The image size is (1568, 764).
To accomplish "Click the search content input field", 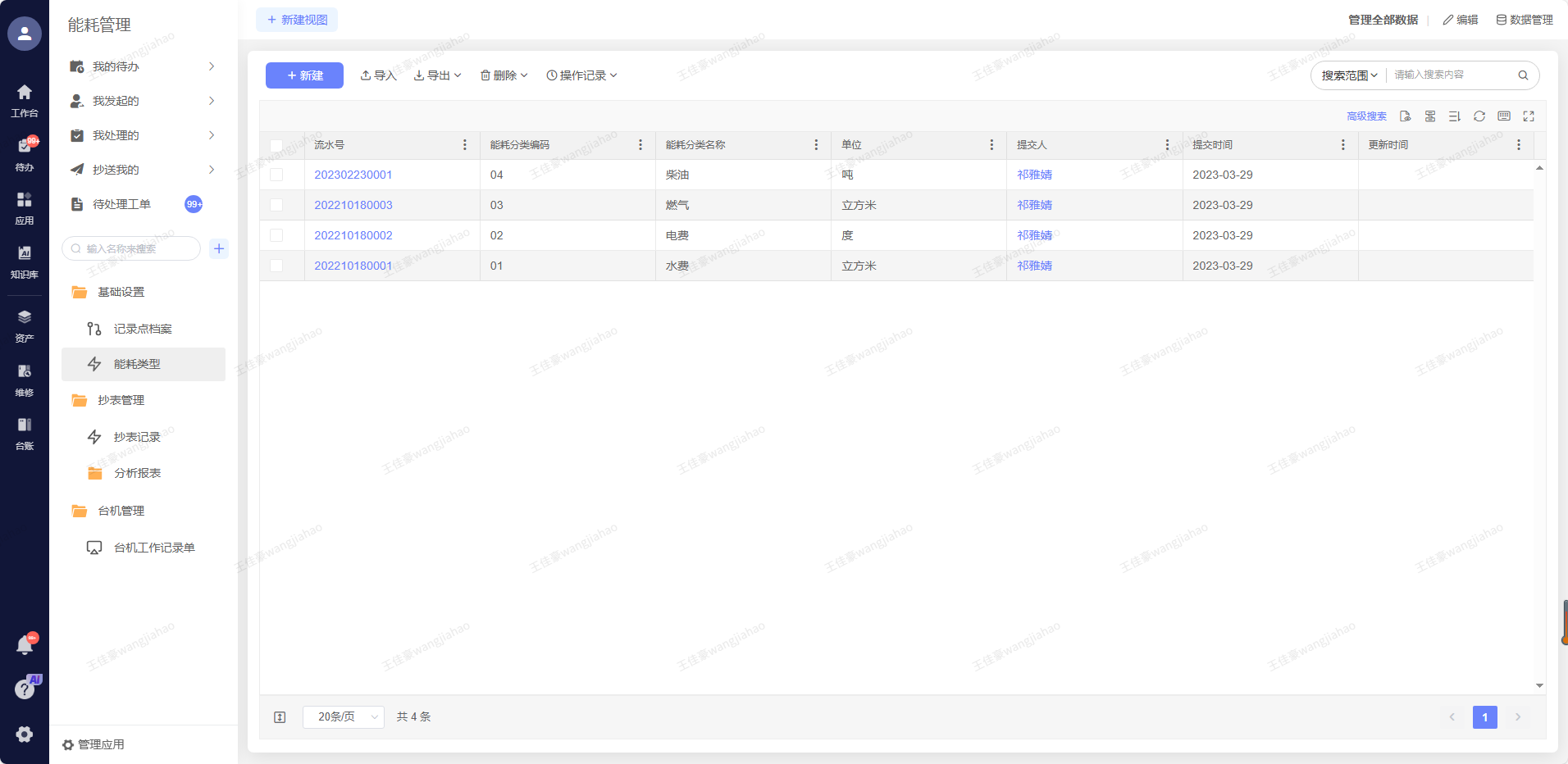I will click(x=1450, y=75).
